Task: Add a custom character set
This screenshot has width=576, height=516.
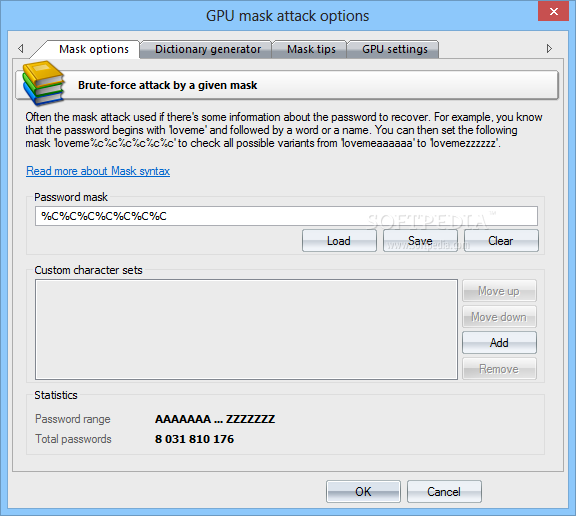Action: [x=499, y=343]
